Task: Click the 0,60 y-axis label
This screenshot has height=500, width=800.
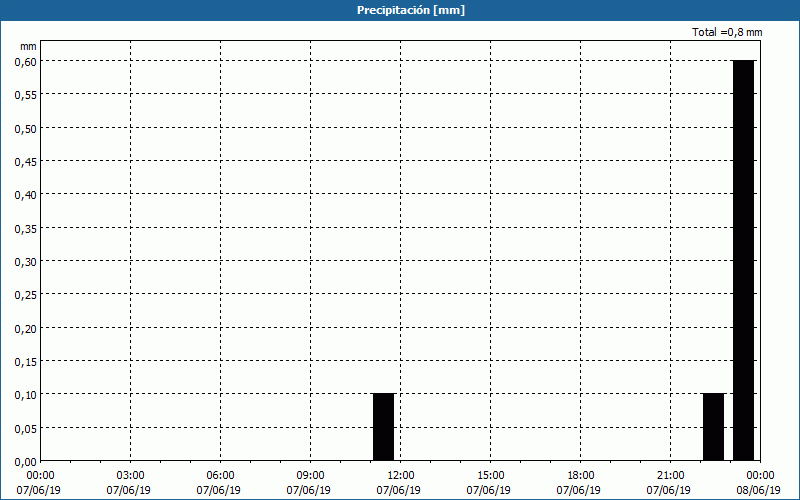Action: (25, 61)
